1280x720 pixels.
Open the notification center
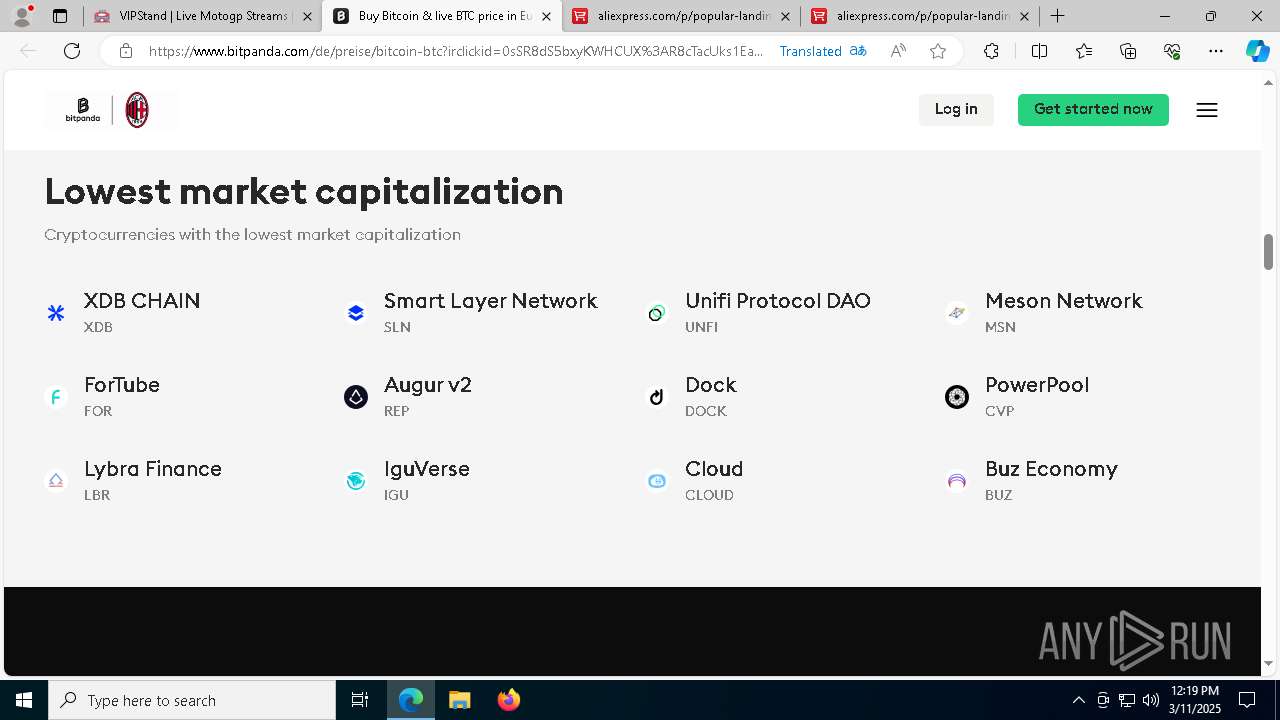coord(1247,700)
